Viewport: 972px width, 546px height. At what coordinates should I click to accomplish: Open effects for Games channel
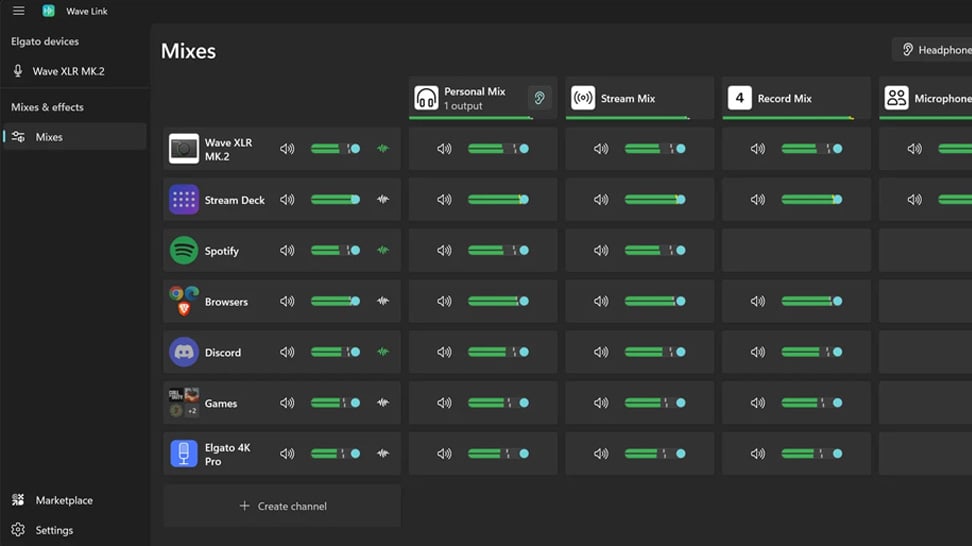[x=383, y=403]
